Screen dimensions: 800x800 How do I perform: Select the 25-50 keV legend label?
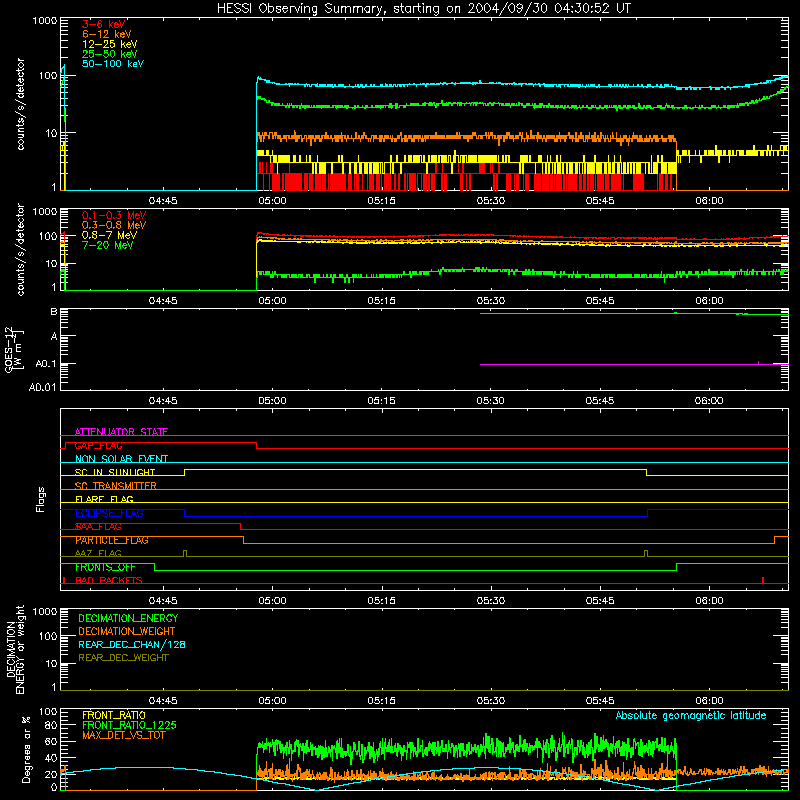click(x=109, y=54)
